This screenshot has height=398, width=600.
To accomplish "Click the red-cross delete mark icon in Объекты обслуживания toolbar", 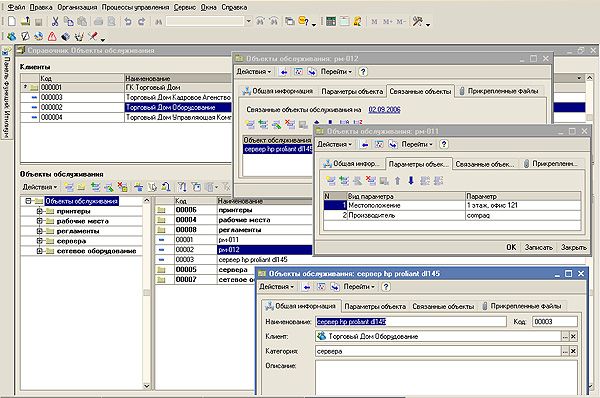I will [x=122, y=187].
